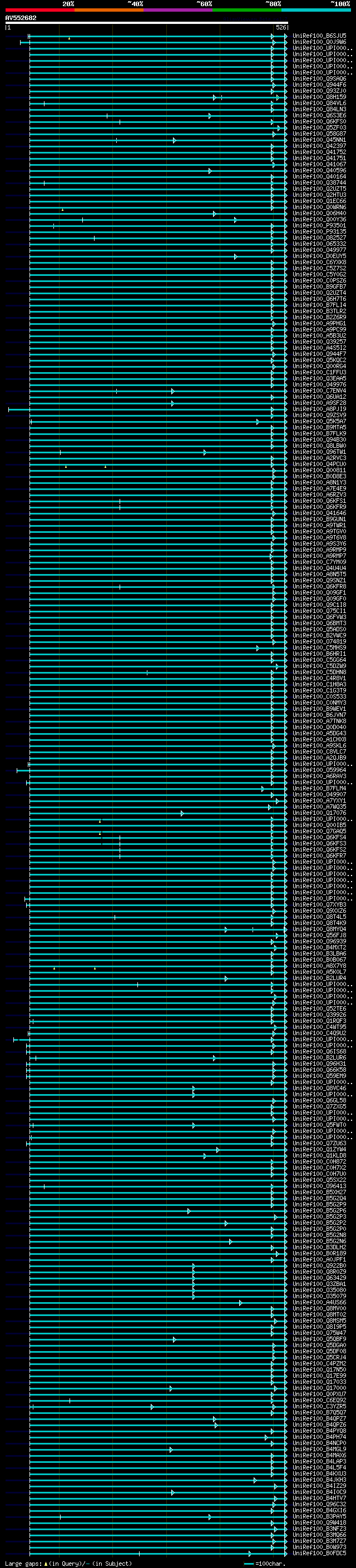This screenshot has width=356, height=1568.
Task: Open hit UniRef100_Q93ZJ0
Action: coord(319,91)
